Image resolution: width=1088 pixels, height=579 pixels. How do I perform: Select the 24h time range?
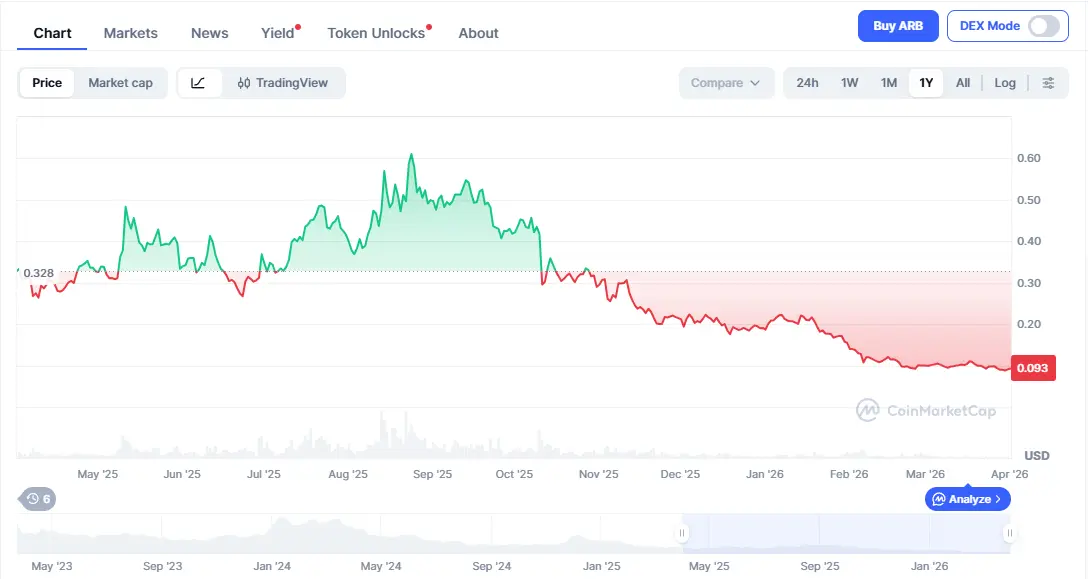[807, 83]
